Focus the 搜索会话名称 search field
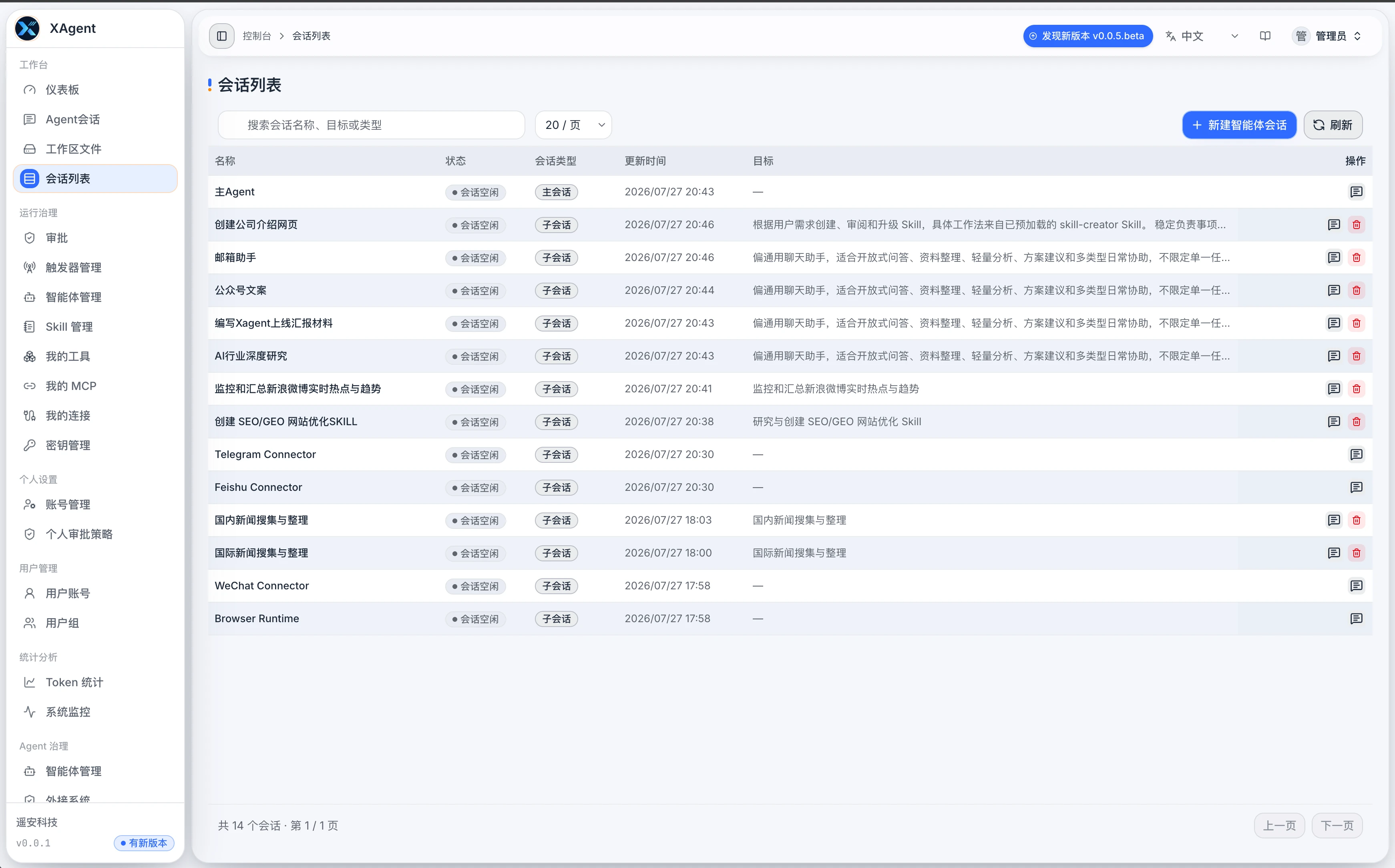The image size is (1395, 868). tap(372, 125)
